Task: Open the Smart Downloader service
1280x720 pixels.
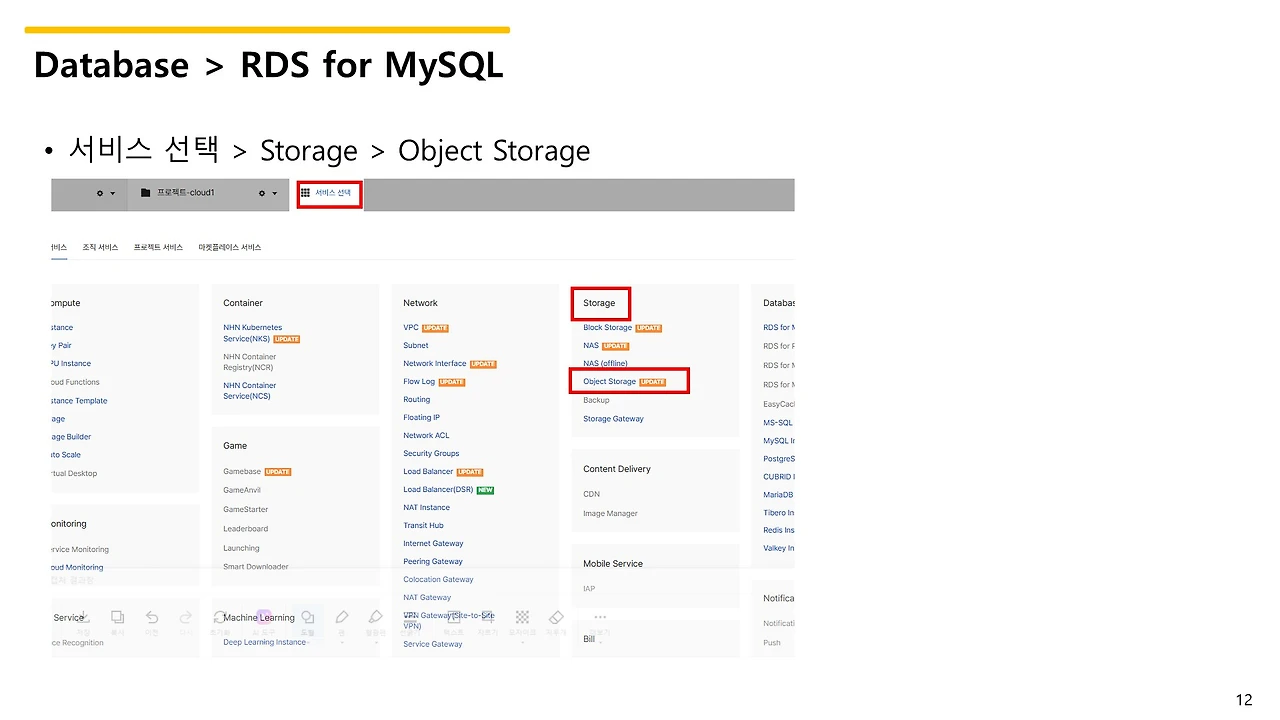Action: (255, 567)
